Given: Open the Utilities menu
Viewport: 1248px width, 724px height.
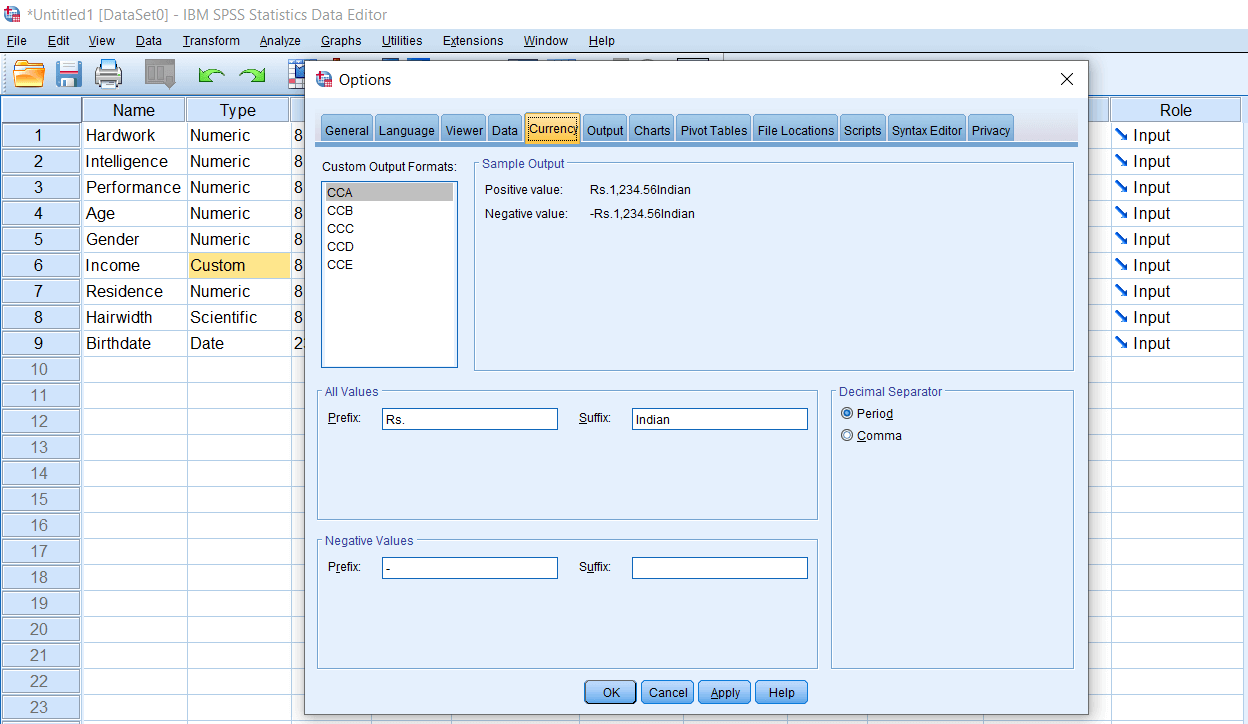Looking at the screenshot, I should (402, 41).
